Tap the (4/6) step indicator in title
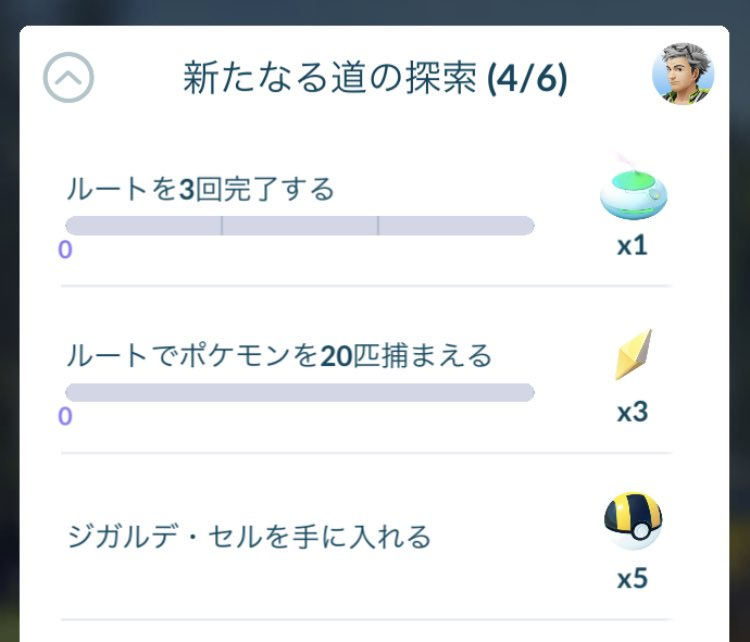Image resolution: width=750 pixels, height=642 pixels. (527, 78)
